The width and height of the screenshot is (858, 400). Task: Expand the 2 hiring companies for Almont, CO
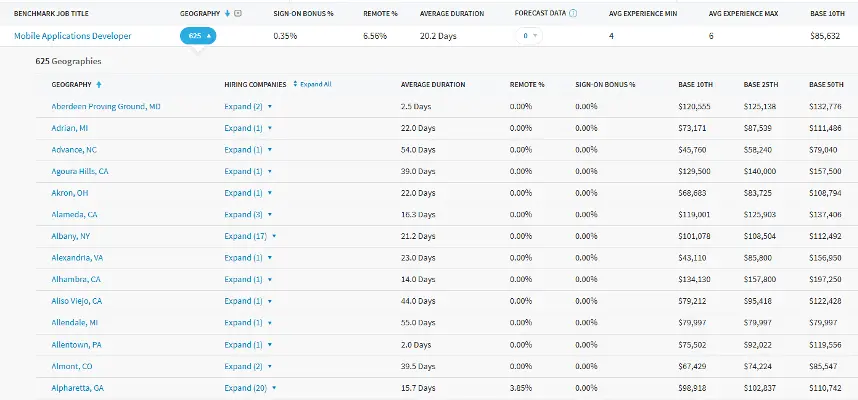pyautogui.click(x=248, y=367)
